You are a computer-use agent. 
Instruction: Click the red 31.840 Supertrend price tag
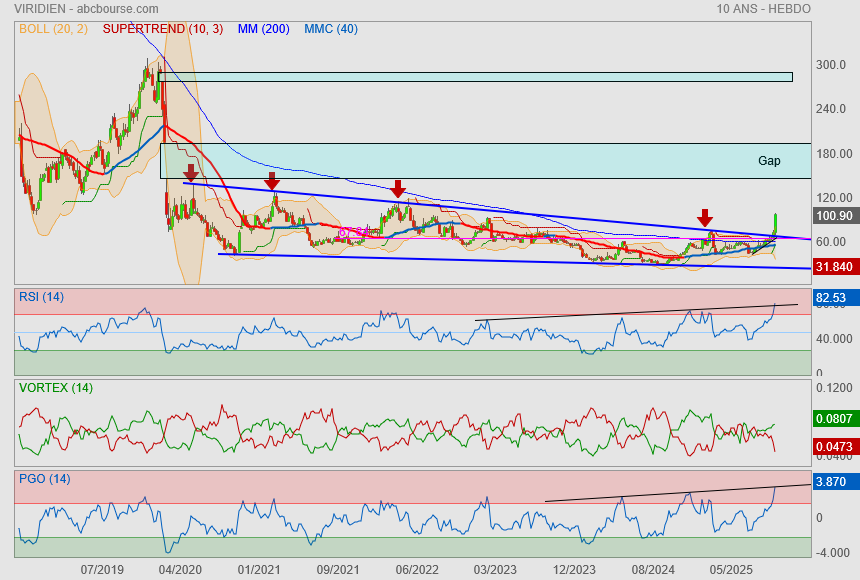(x=834, y=267)
